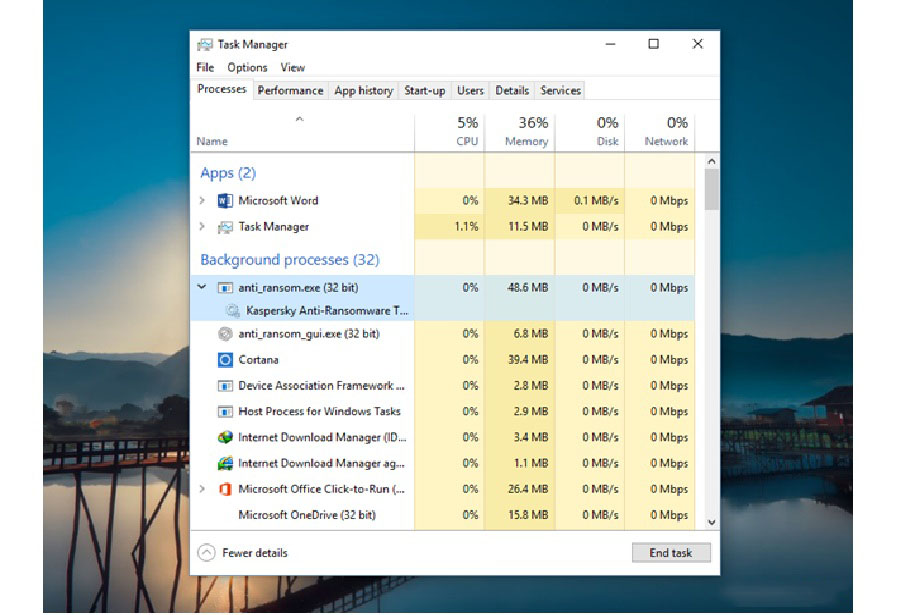Minimize the Task Manager window
Image resolution: width=914 pixels, height=615 pixels.
[610, 44]
